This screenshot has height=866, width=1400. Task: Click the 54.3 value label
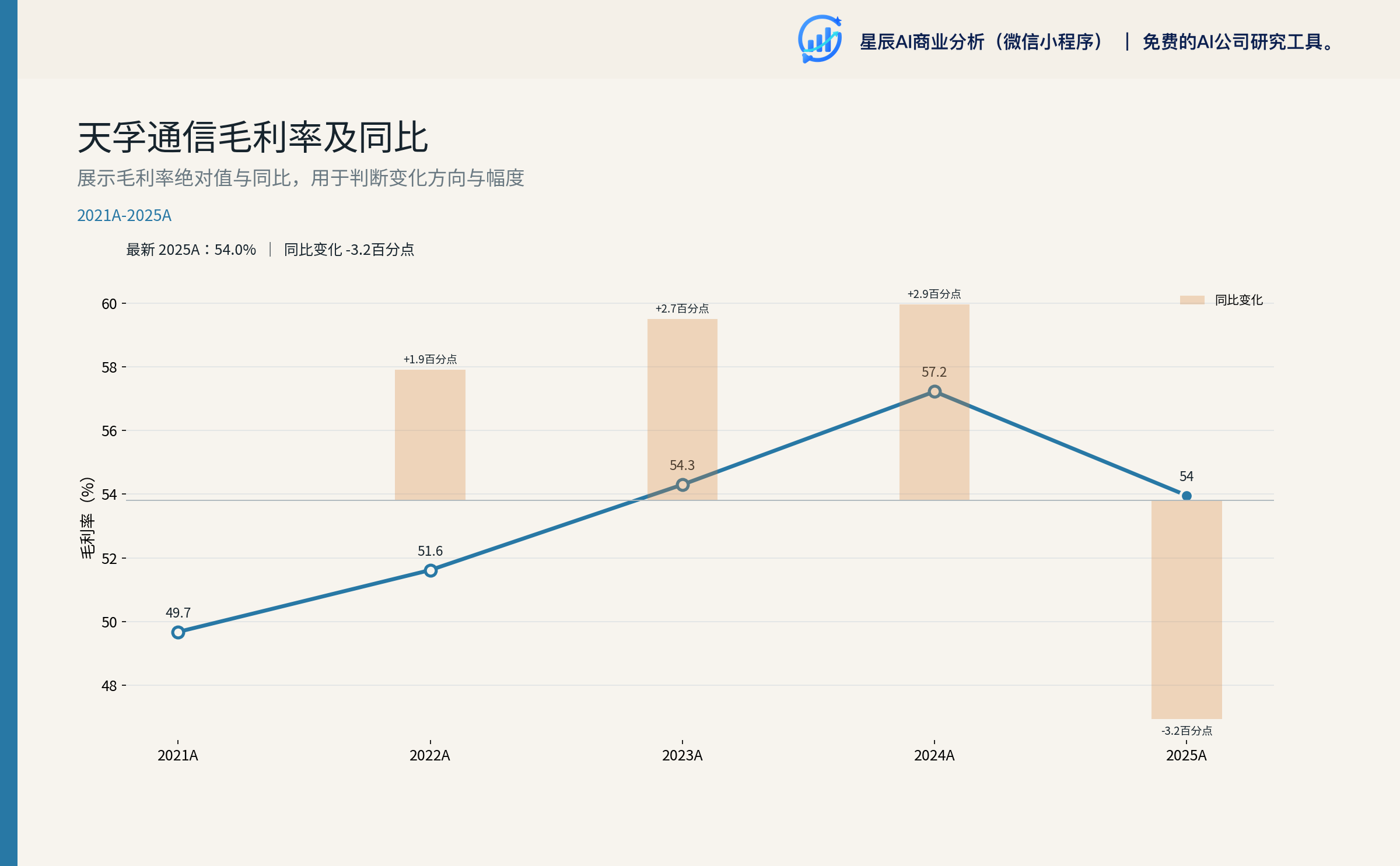682,465
